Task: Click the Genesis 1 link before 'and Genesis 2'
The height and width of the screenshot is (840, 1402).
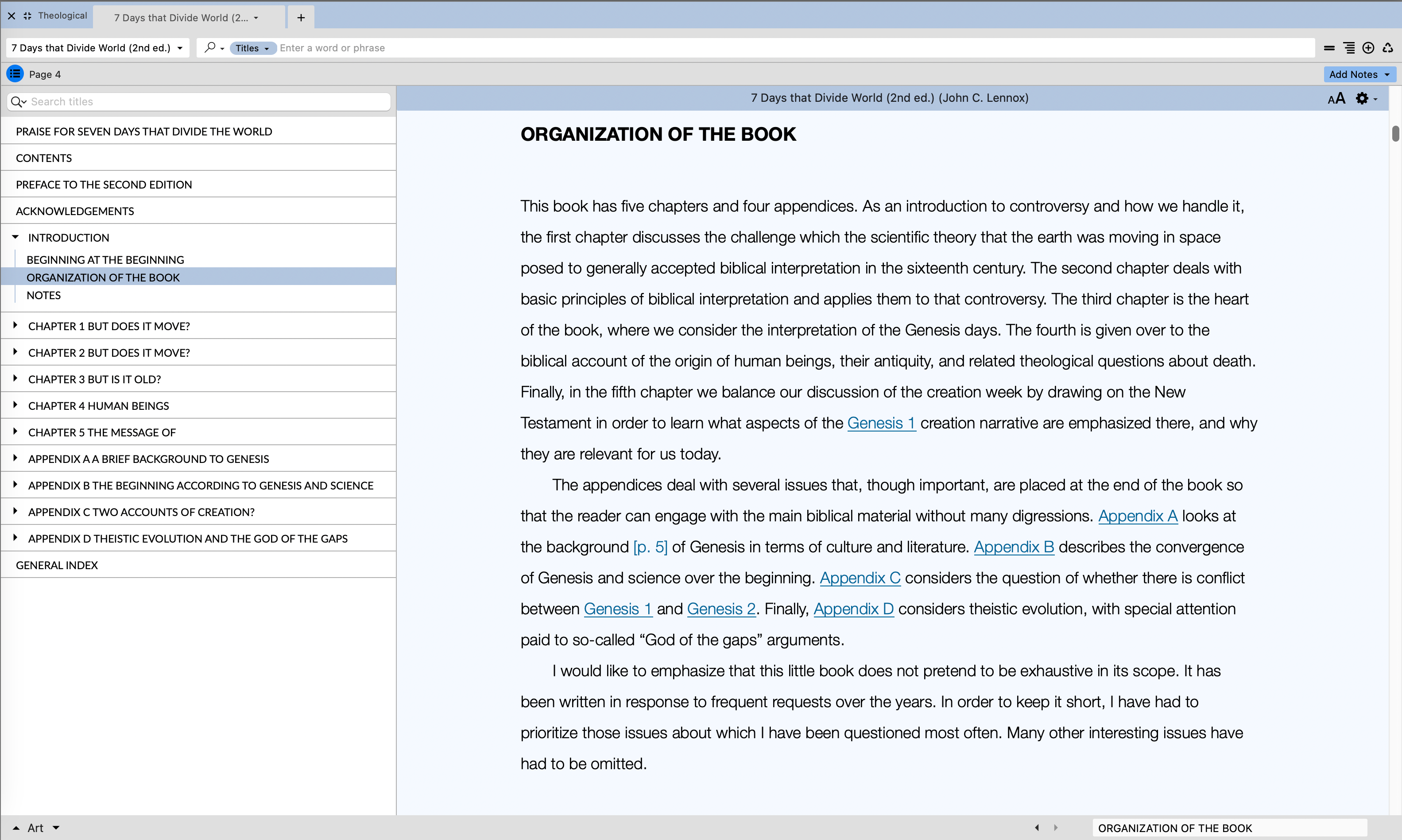Action: tap(618, 609)
